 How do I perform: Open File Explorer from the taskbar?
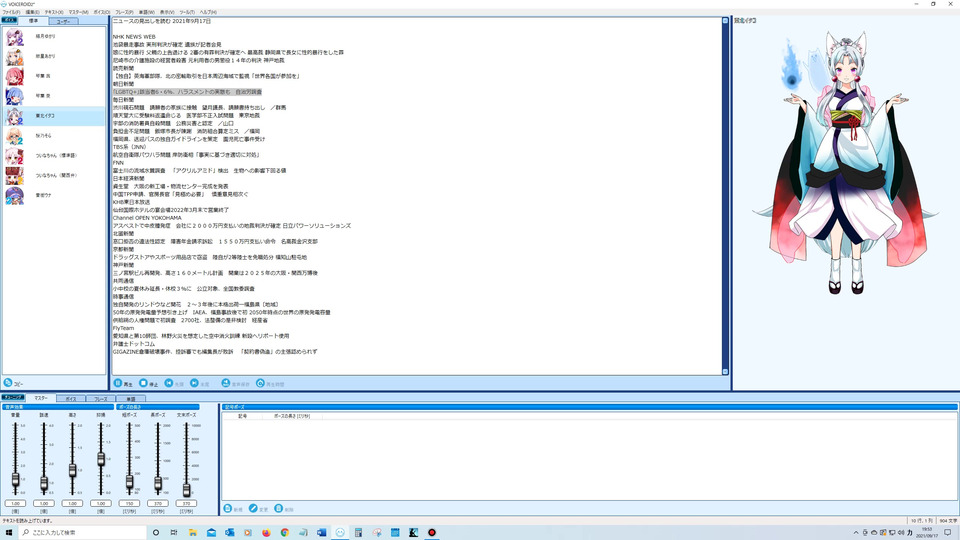point(192,533)
